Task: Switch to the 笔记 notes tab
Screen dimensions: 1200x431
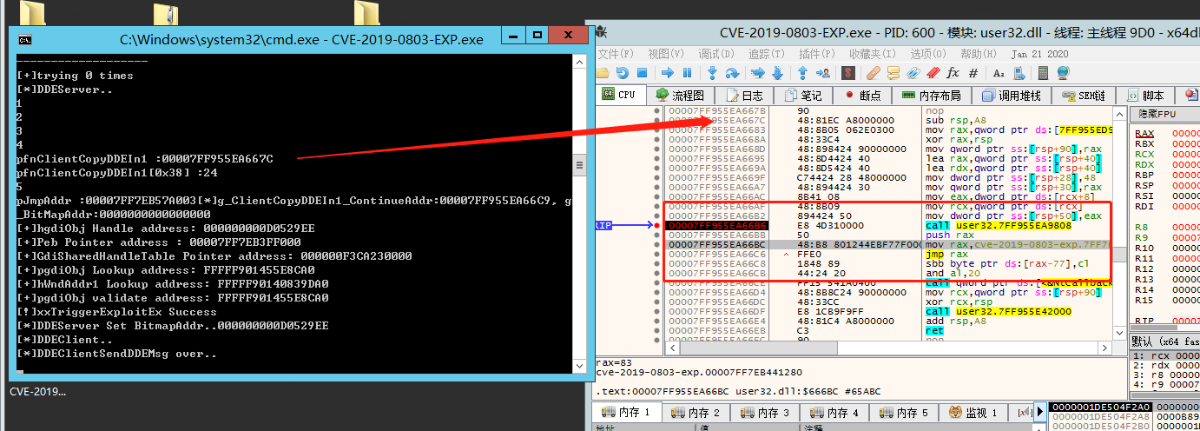Action: [805, 95]
